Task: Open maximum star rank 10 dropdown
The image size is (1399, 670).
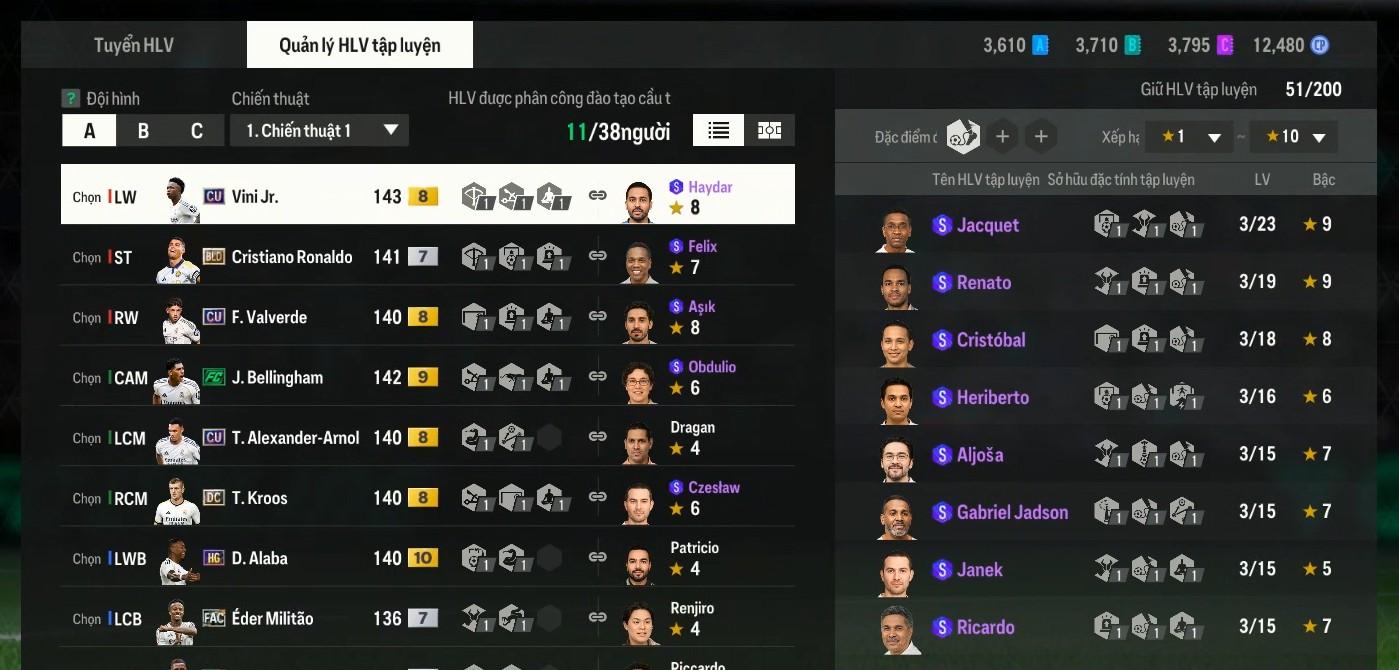Action: coord(1294,137)
